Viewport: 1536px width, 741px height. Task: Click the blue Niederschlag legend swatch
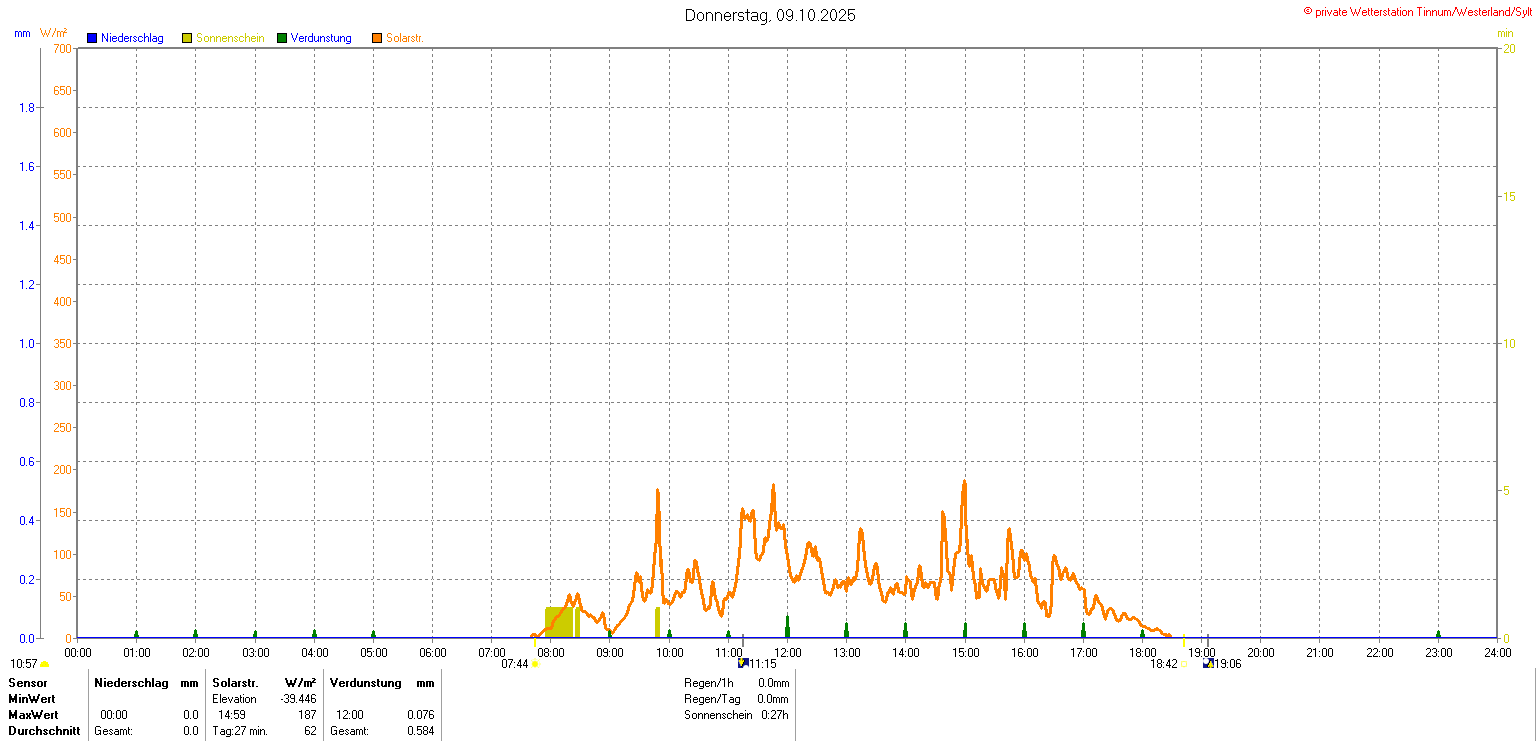tap(92, 38)
